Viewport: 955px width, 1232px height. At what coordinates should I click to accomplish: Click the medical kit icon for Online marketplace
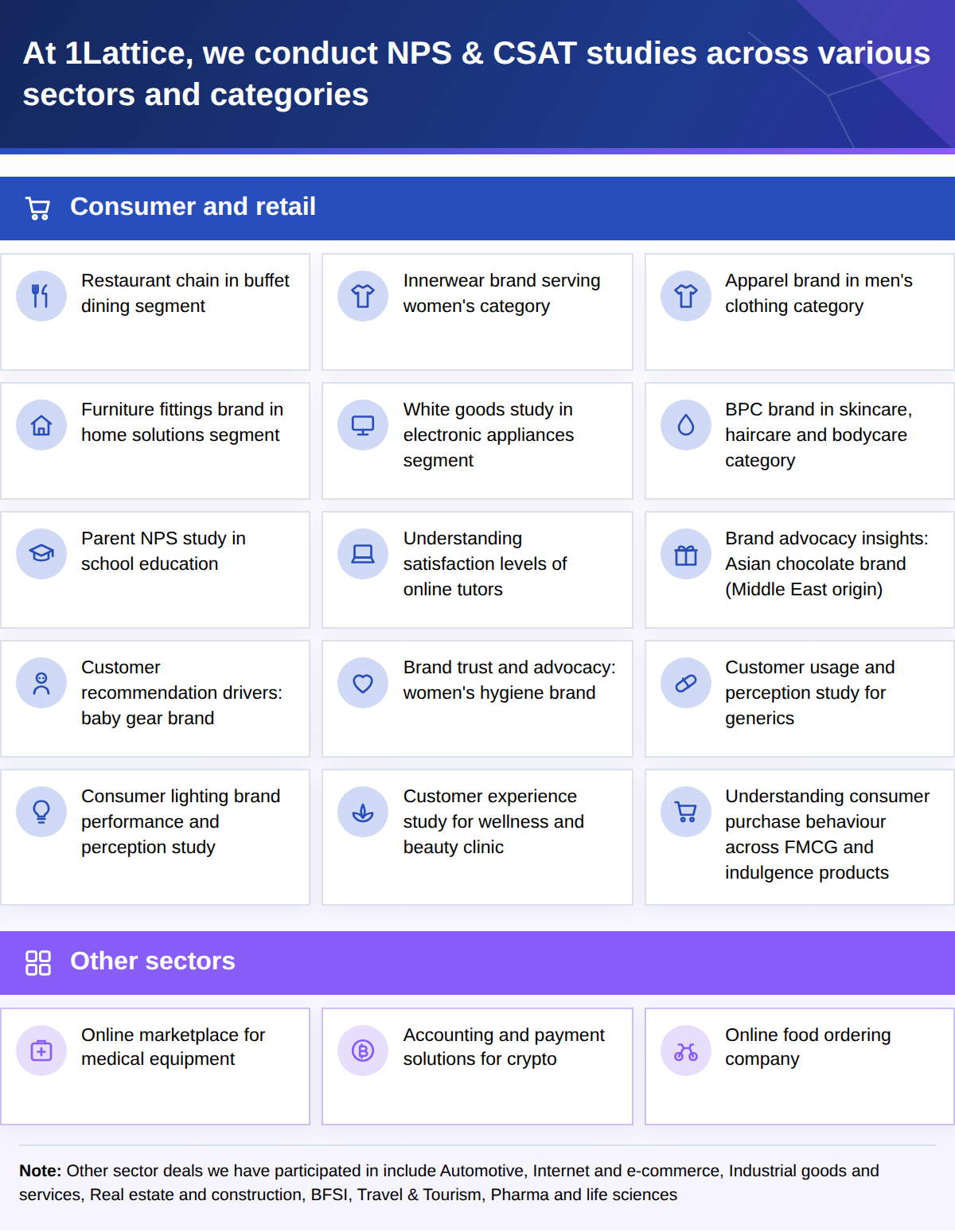(x=41, y=1051)
